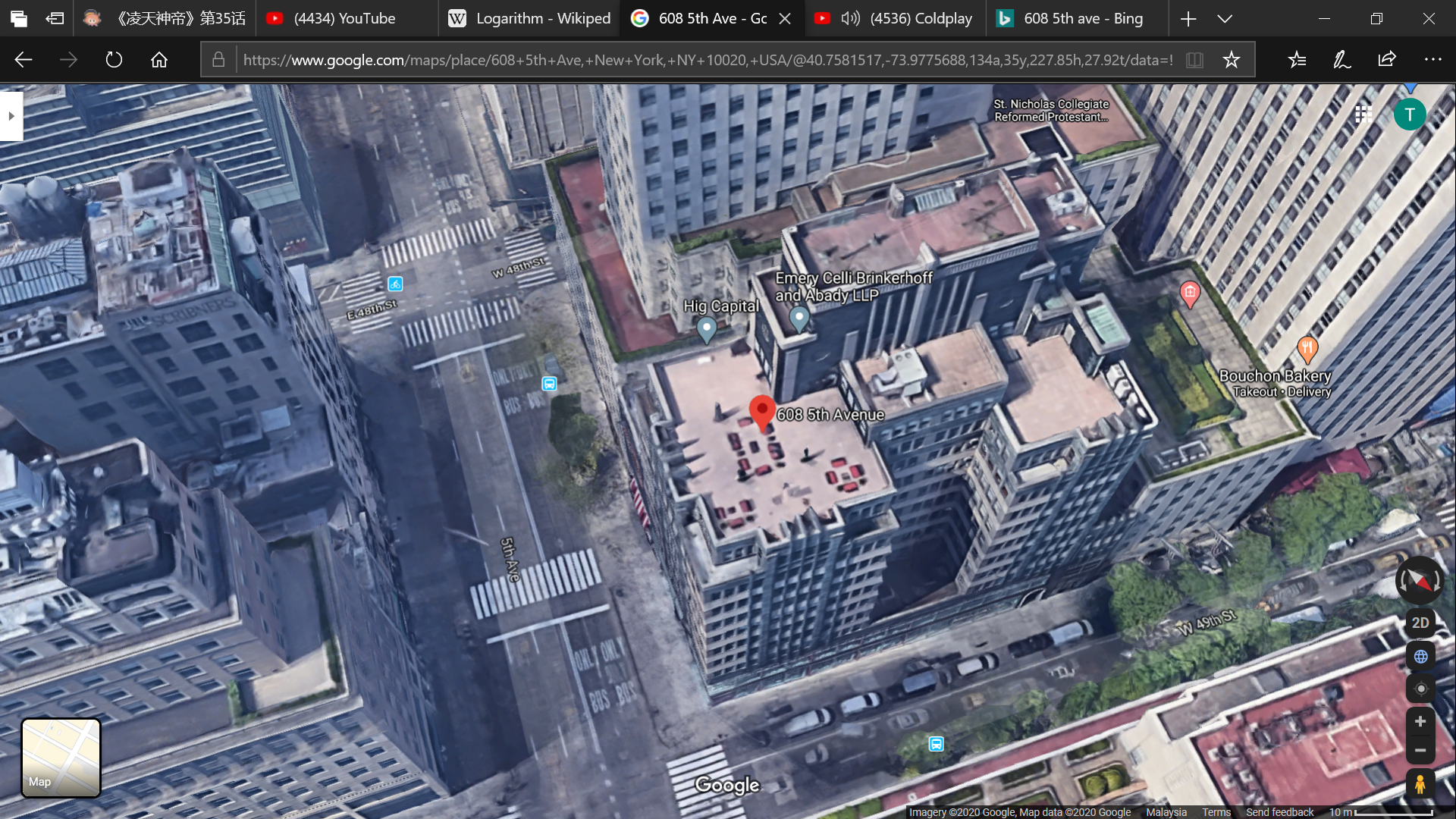The width and height of the screenshot is (1456, 819).
Task: Open the Google account avatar T
Action: pyautogui.click(x=1410, y=115)
